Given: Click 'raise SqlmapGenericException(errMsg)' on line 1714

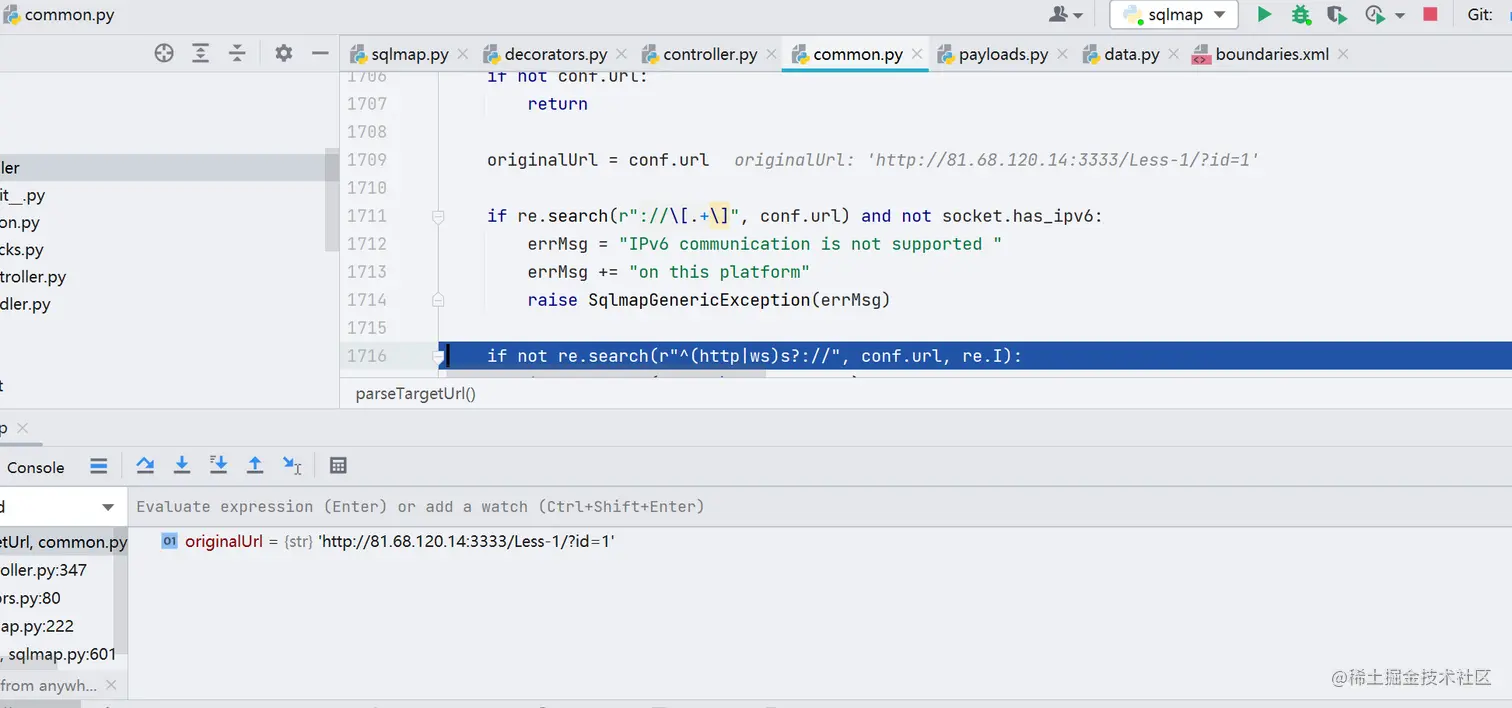Looking at the screenshot, I should (709, 300).
